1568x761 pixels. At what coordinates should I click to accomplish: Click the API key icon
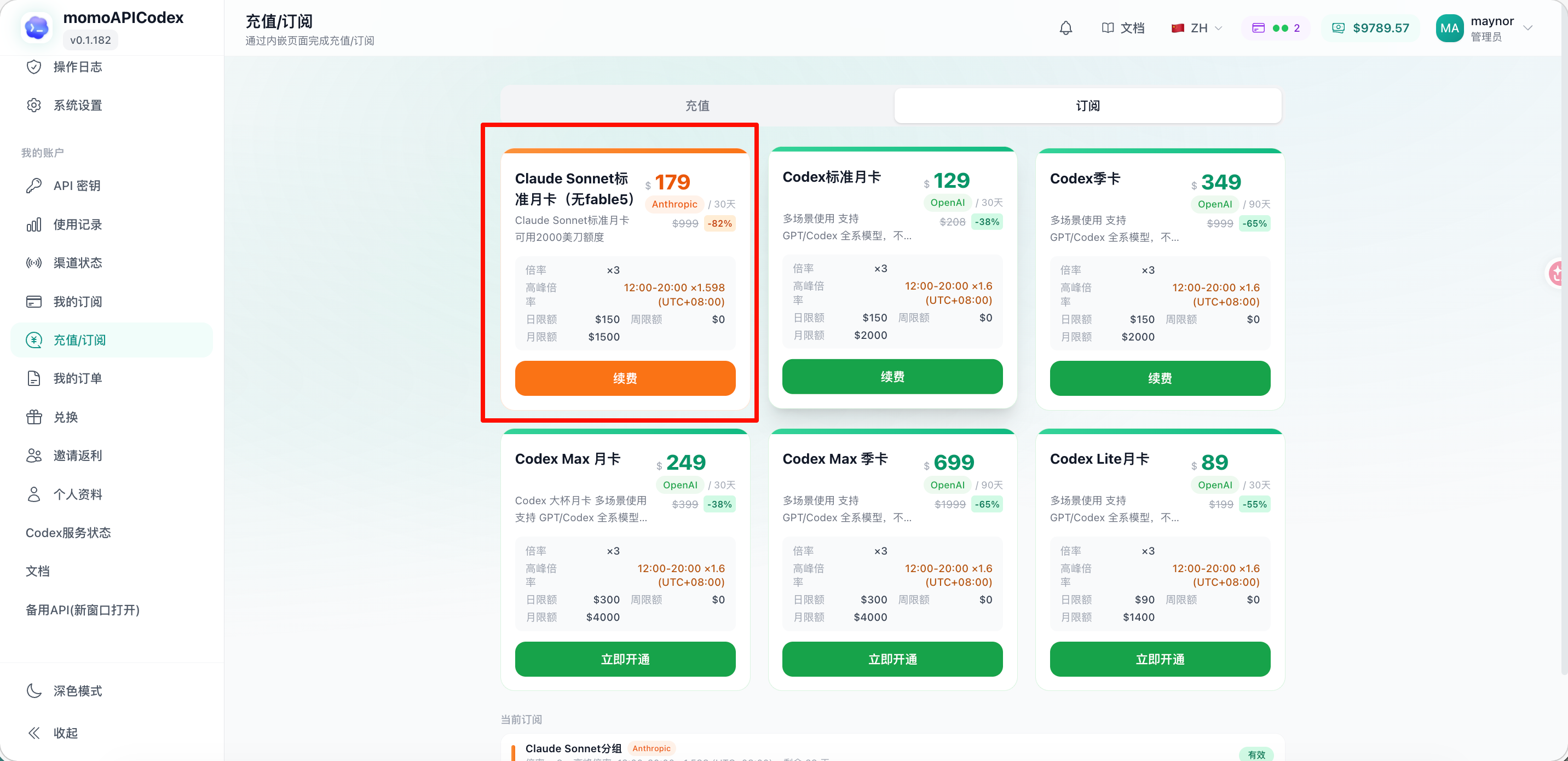tap(34, 186)
